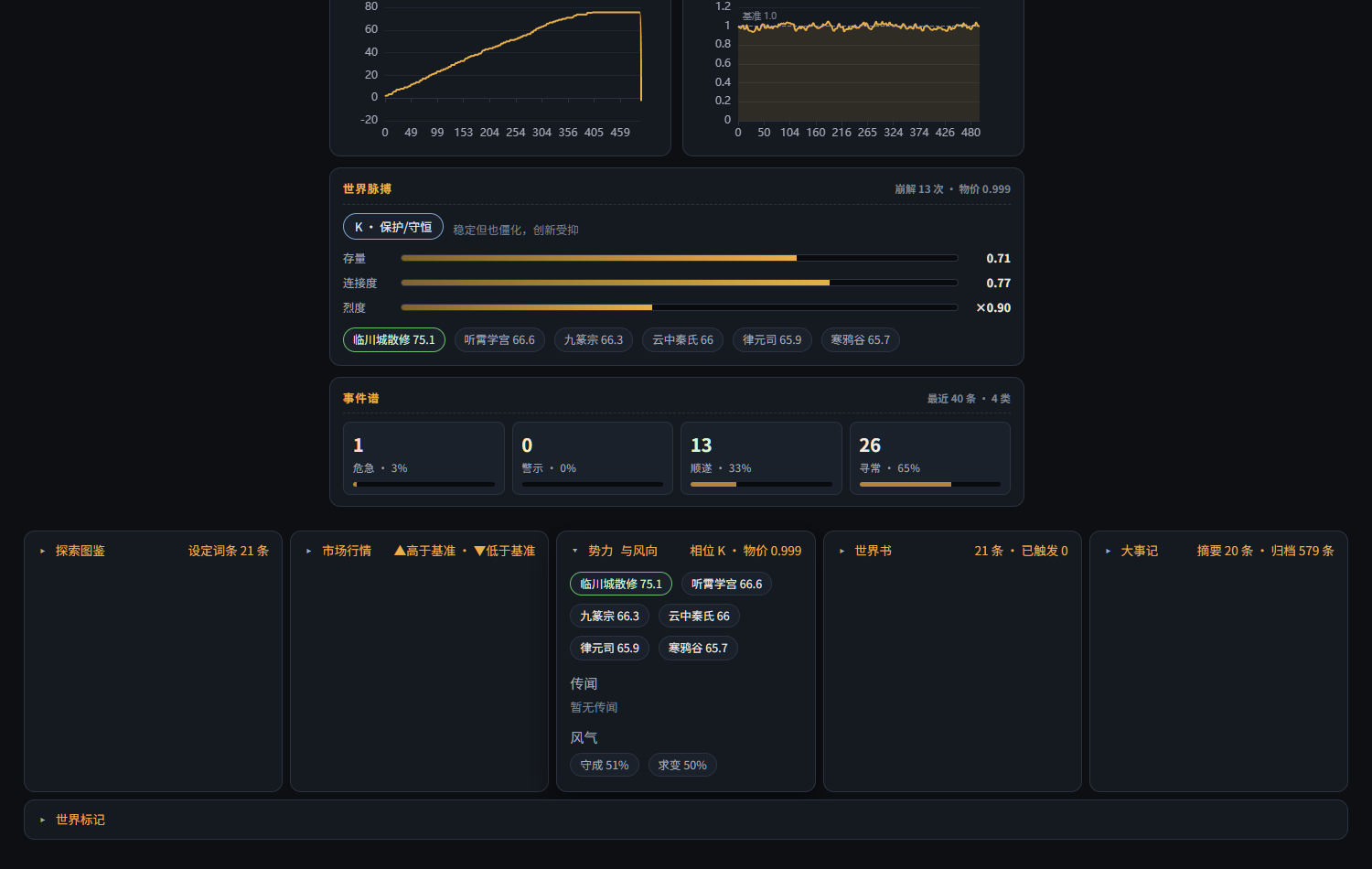Open the 顺遂 33% event card

(761, 458)
